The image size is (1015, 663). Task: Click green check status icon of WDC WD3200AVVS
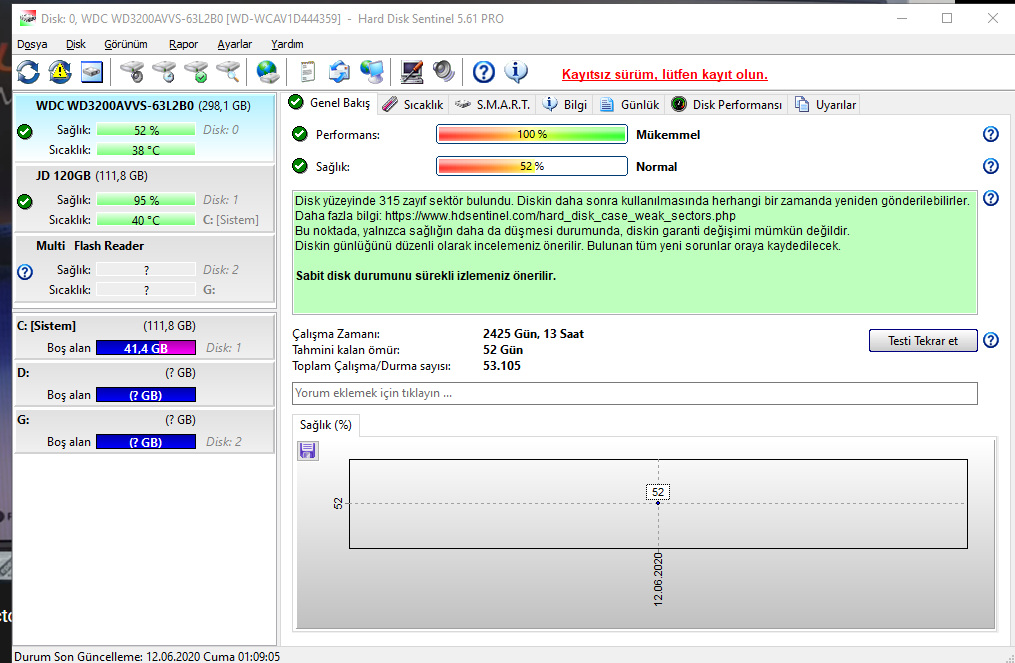click(25, 132)
